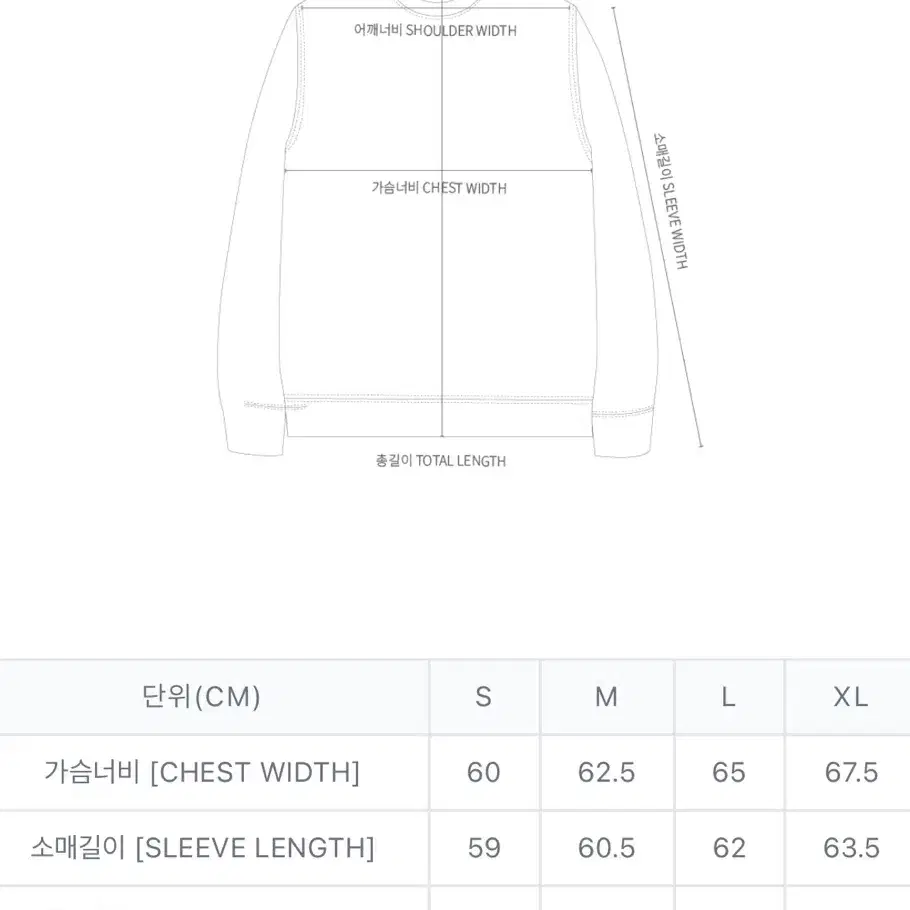Click sleeve length value 59
This screenshot has height=910, width=910.
[484, 848]
